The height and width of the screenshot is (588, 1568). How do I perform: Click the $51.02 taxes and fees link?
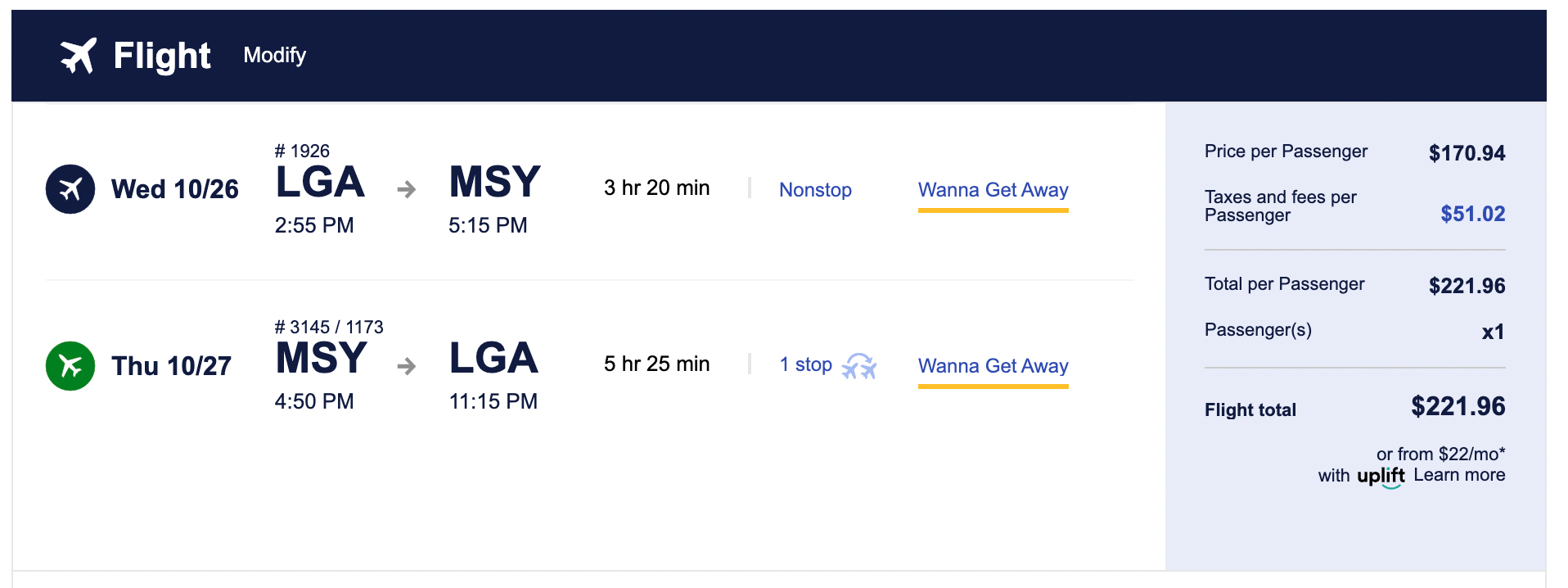(1472, 214)
